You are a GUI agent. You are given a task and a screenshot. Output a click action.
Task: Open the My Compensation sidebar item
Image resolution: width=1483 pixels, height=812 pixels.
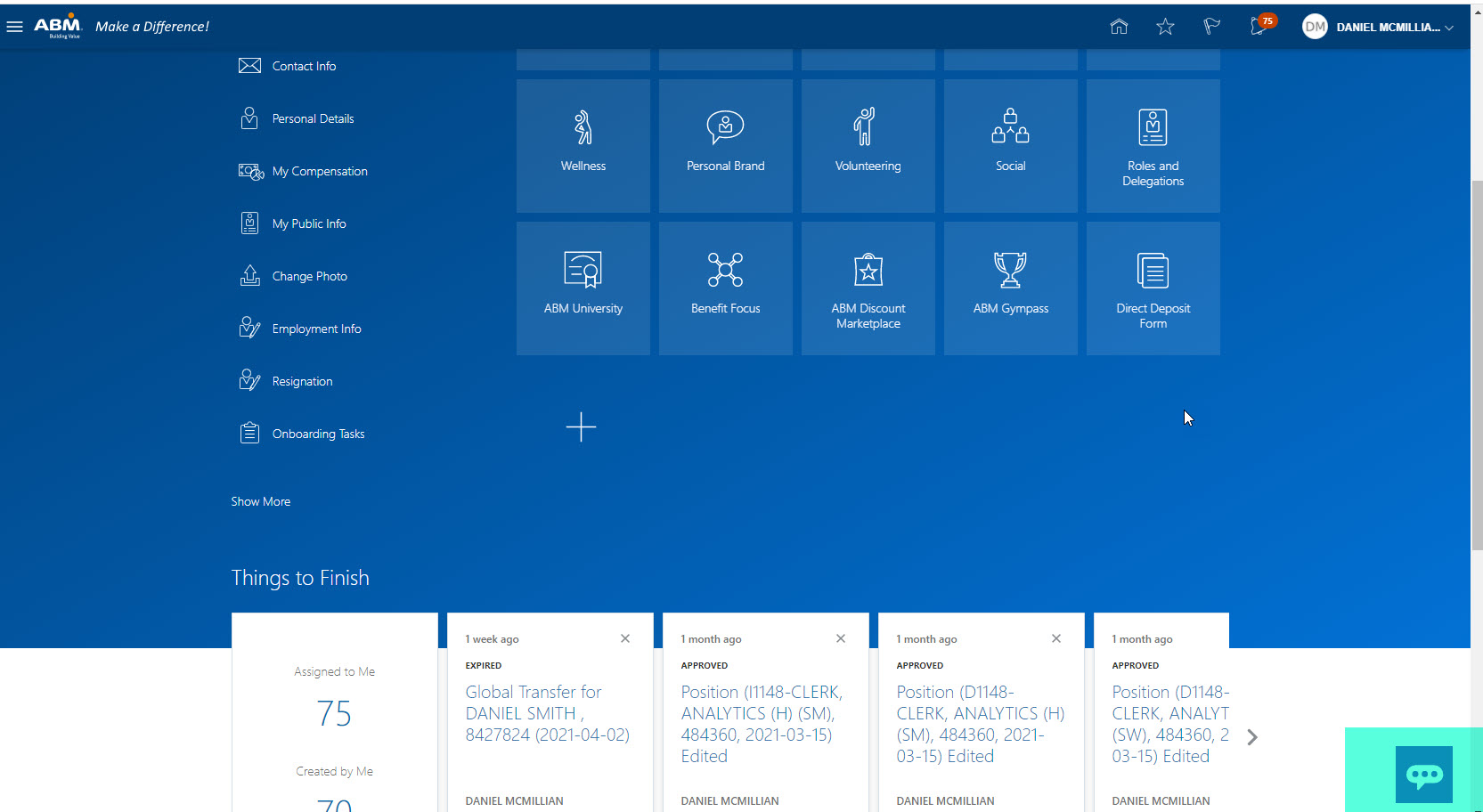[x=320, y=171]
